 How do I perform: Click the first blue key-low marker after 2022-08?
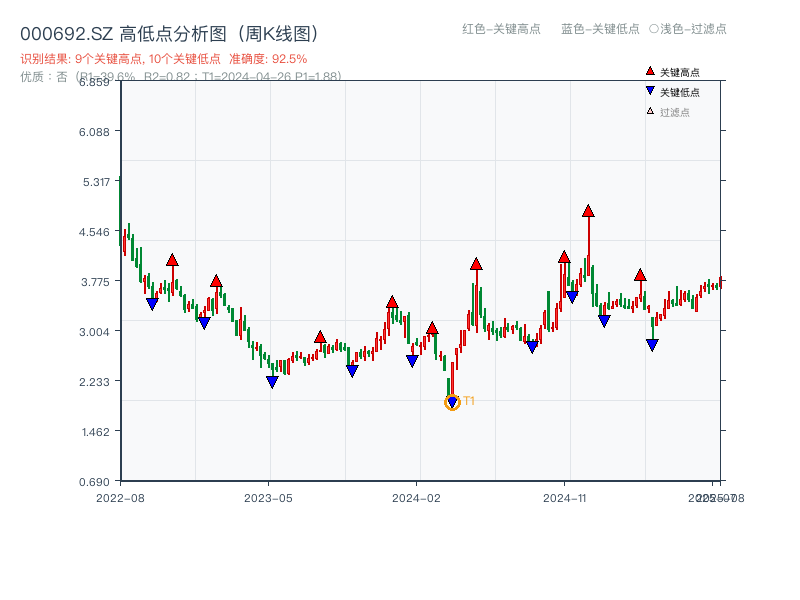click(x=152, y=304)
